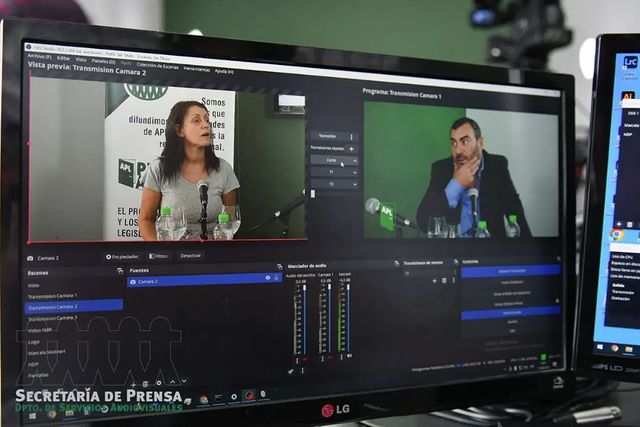Open the Editar menu
This screenshot has height=427, width=640.
point(63,58)
